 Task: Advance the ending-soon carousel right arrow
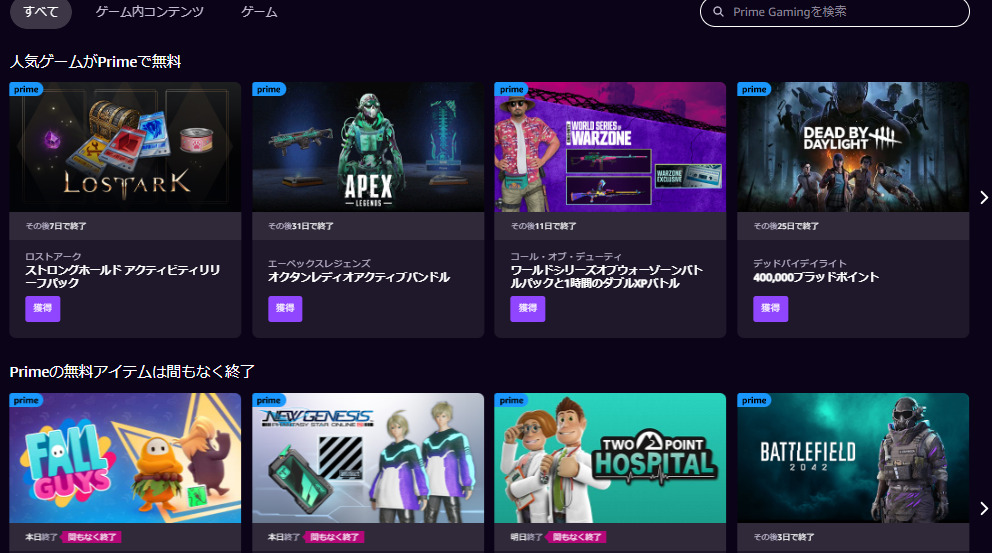(x=984, y=508)
